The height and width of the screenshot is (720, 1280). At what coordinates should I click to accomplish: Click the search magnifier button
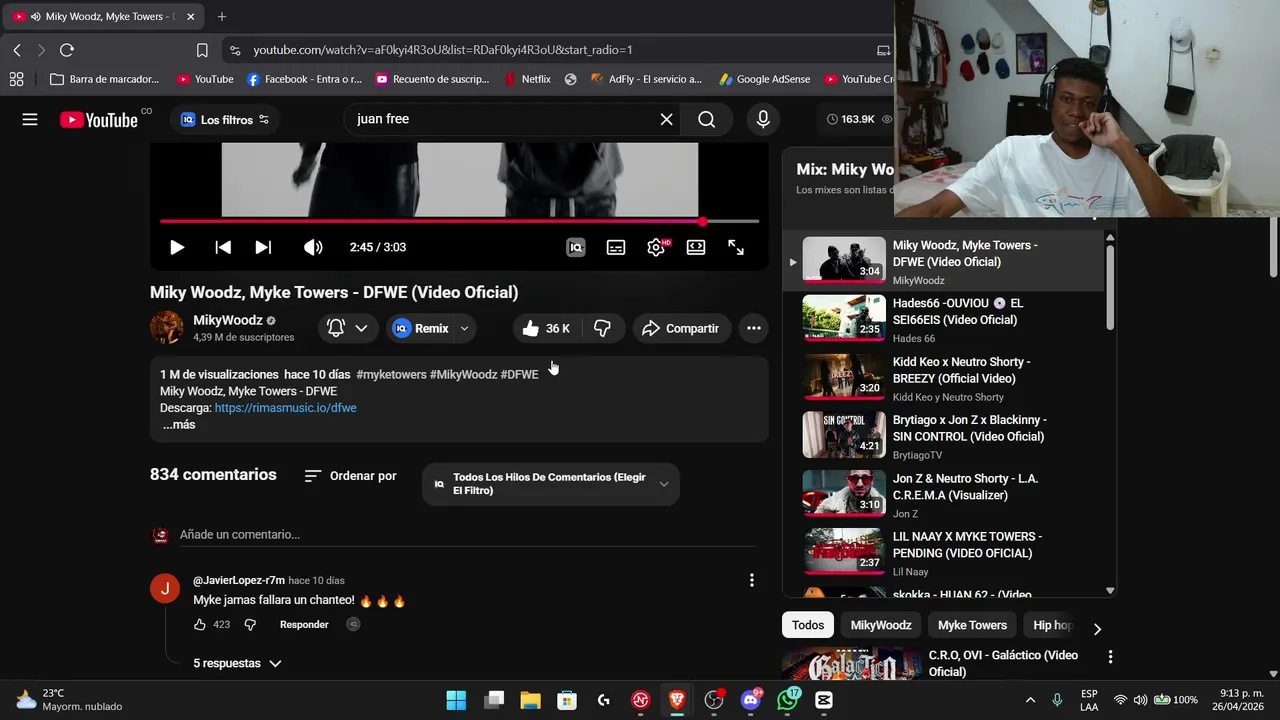pyautogui.click(x=706, y=119)
